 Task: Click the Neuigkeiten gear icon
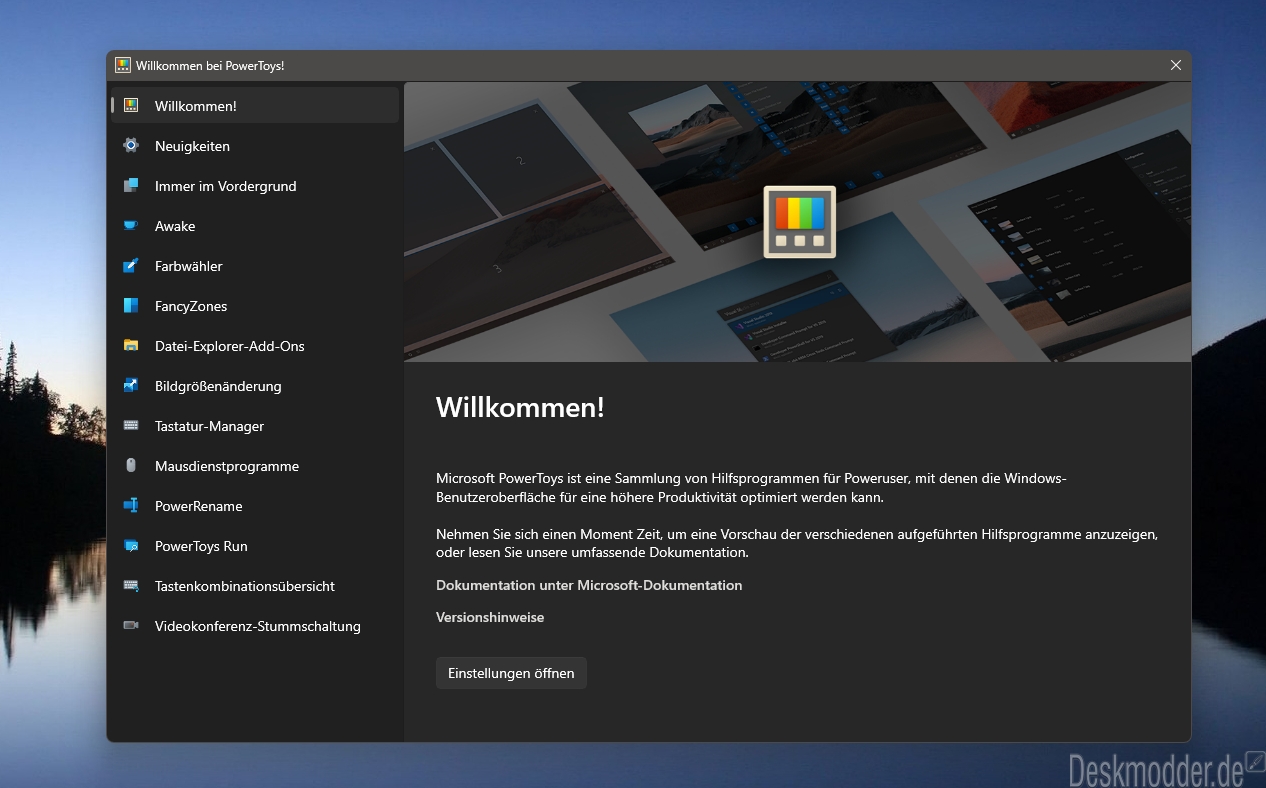coord(131,145)
